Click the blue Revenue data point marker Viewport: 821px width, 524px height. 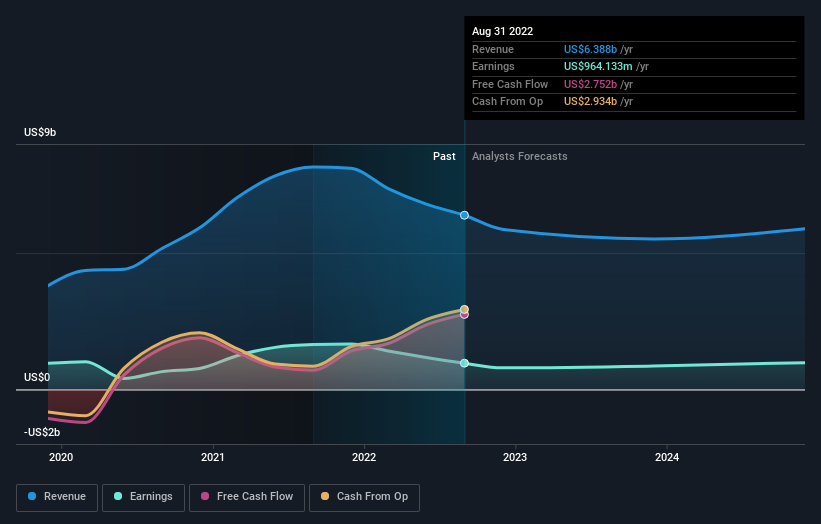point(464,215)
